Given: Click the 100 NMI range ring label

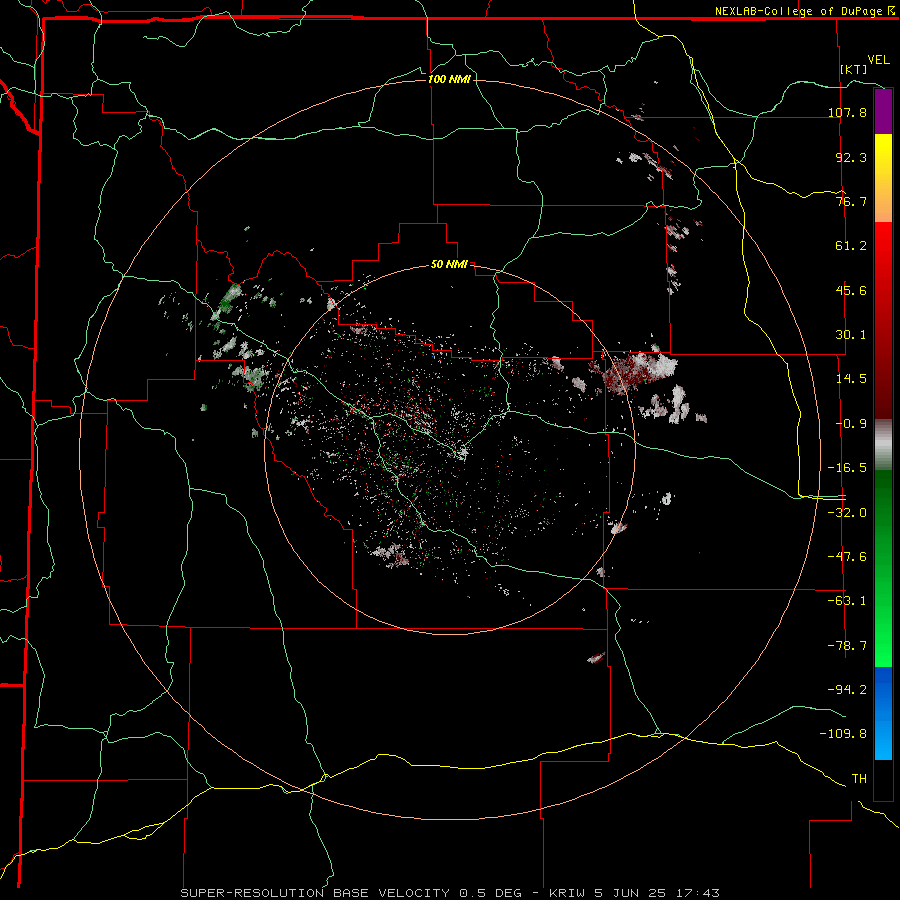Looking at the screenshot, I should [x=449, y=79].
